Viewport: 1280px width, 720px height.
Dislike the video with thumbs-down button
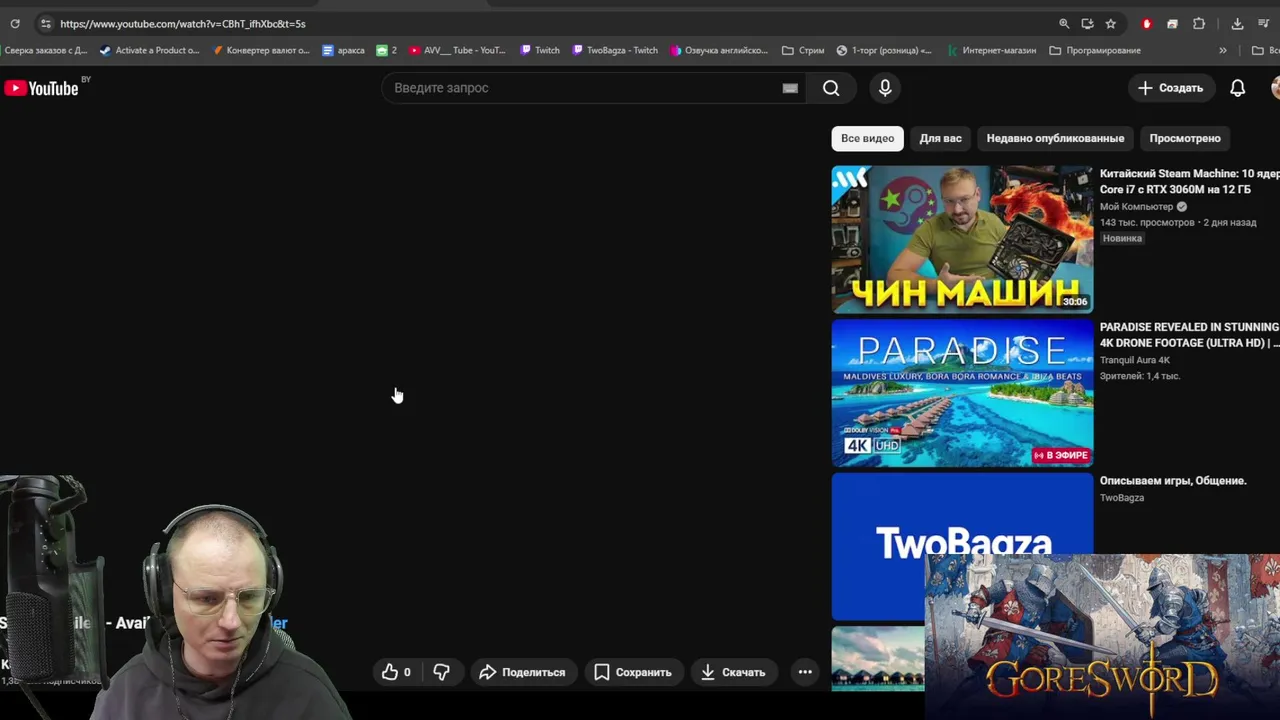441,672
